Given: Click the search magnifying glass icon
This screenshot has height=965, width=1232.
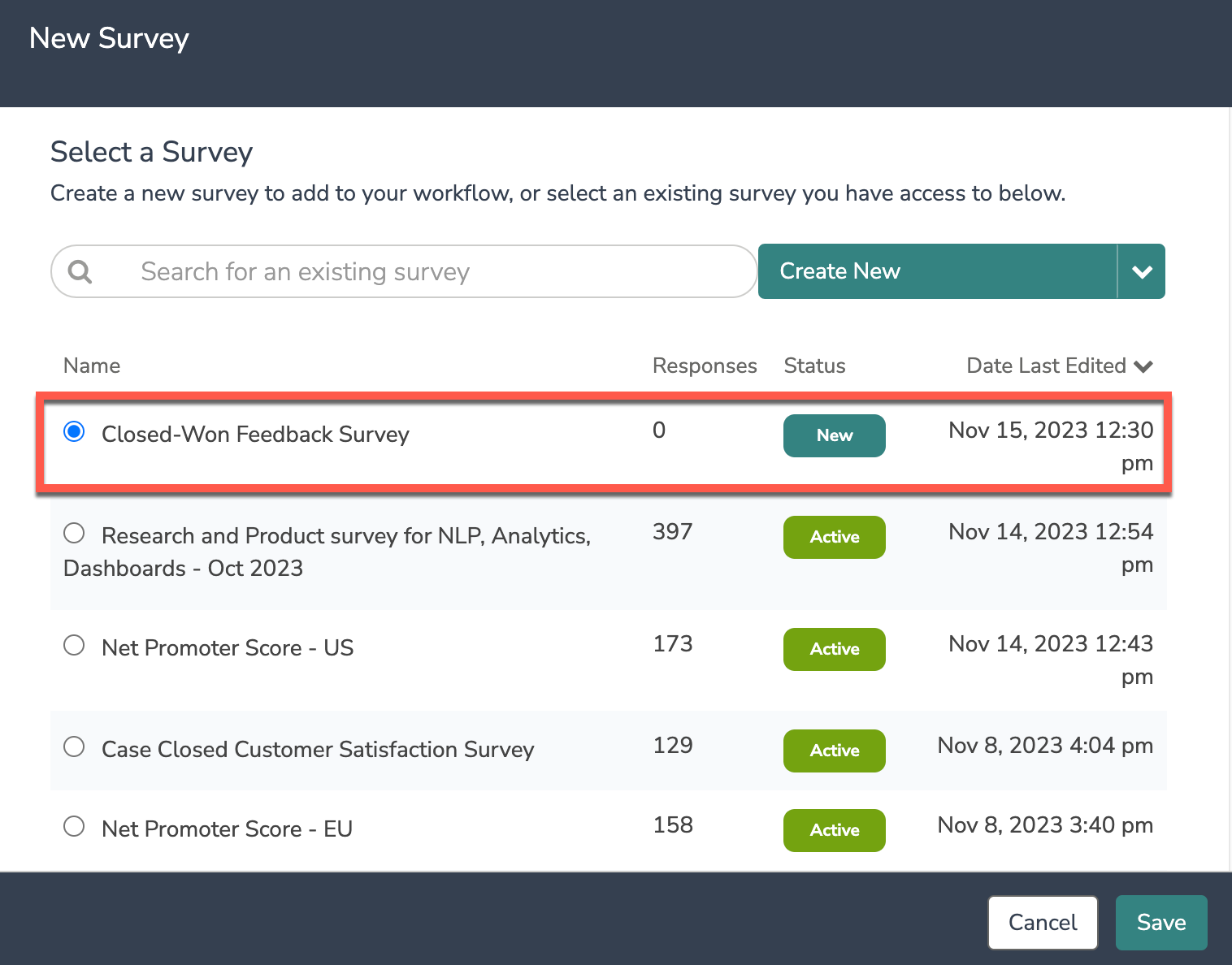Looking at the screenshot, I should [80, 271].
